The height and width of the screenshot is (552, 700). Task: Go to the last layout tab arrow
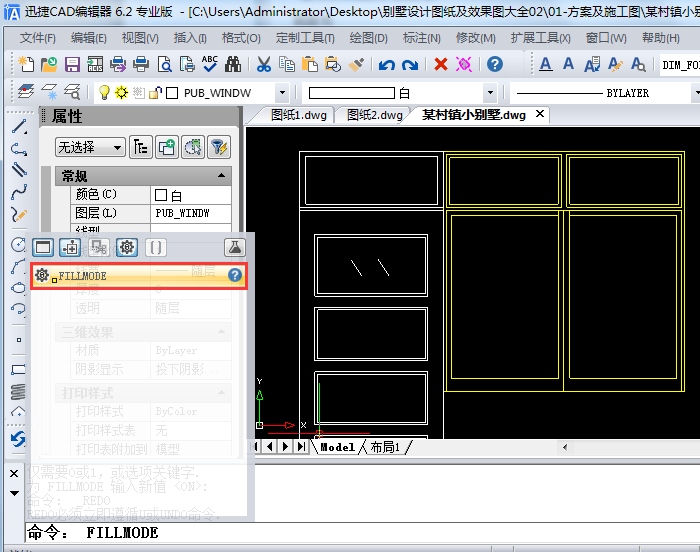click(302, 447)
